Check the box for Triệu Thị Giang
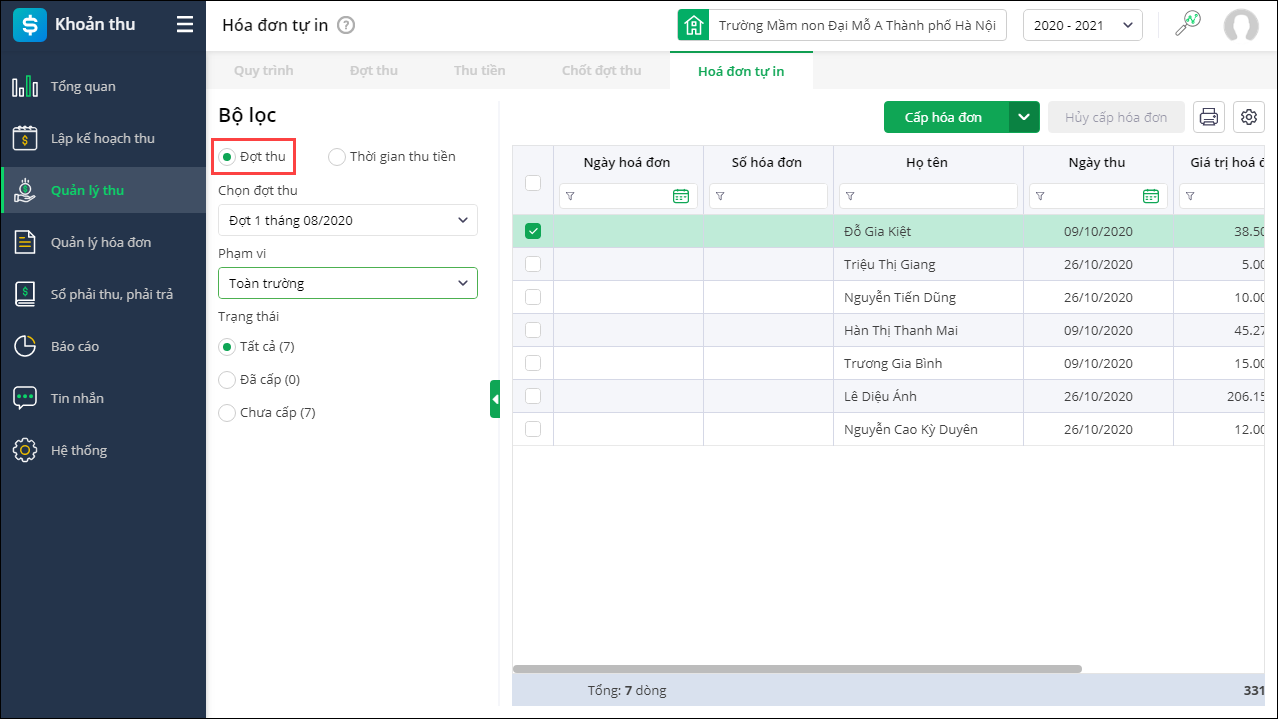 coord(533,265)
